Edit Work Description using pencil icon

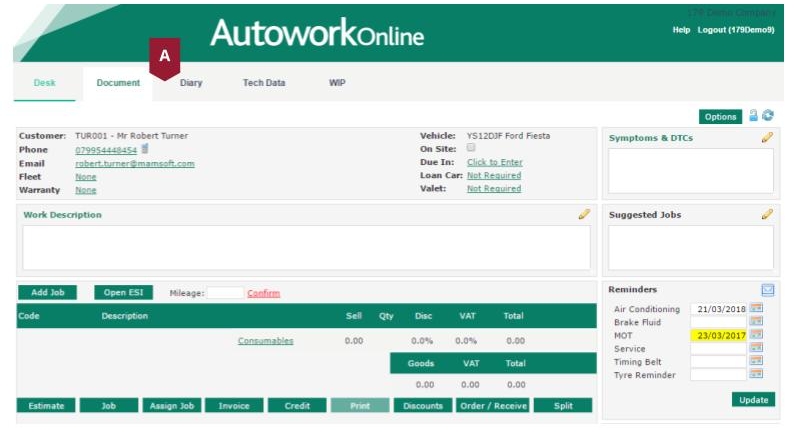584,214
